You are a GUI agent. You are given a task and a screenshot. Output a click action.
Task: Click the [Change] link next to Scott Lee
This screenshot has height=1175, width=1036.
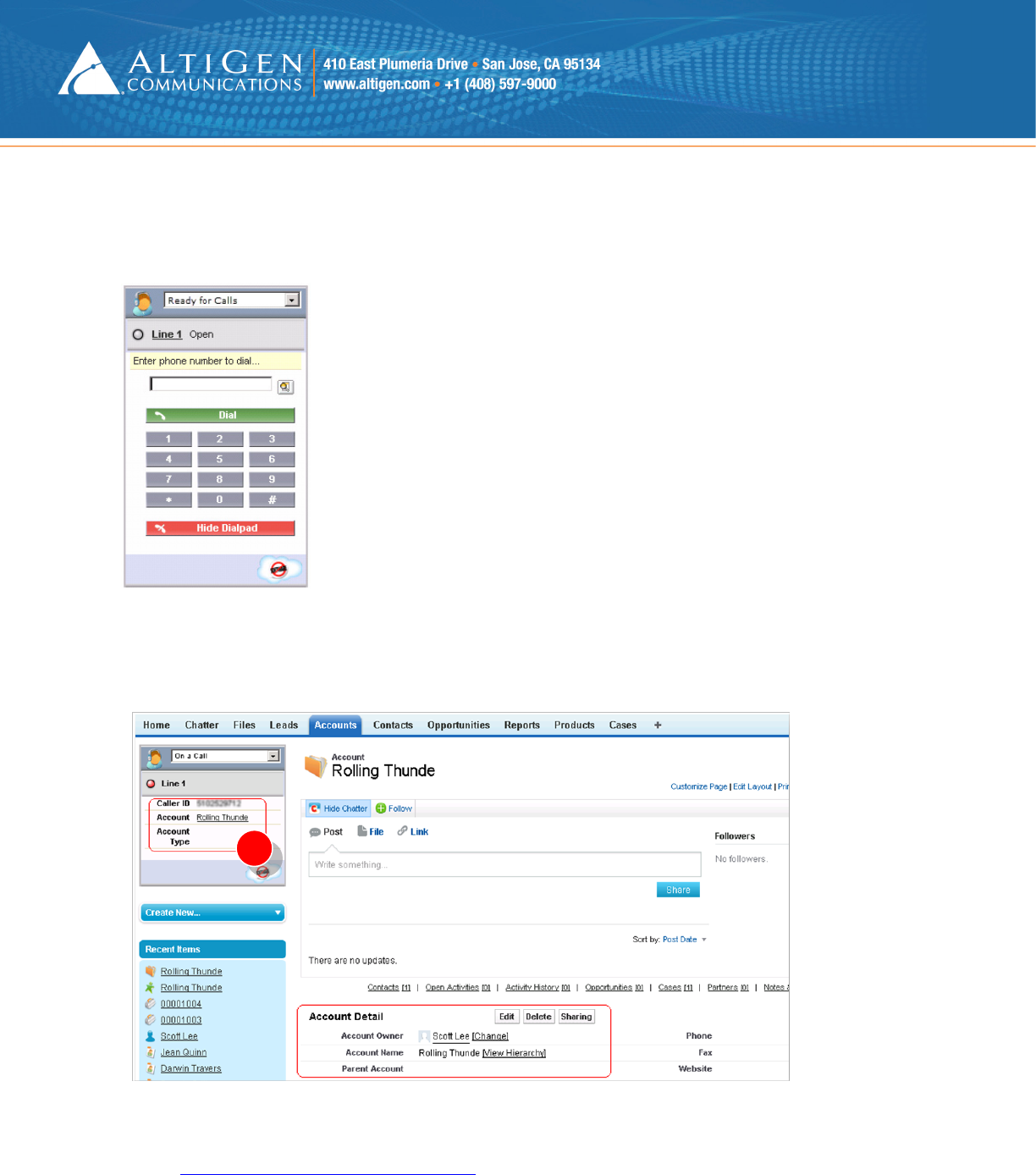pos(490,1036)
